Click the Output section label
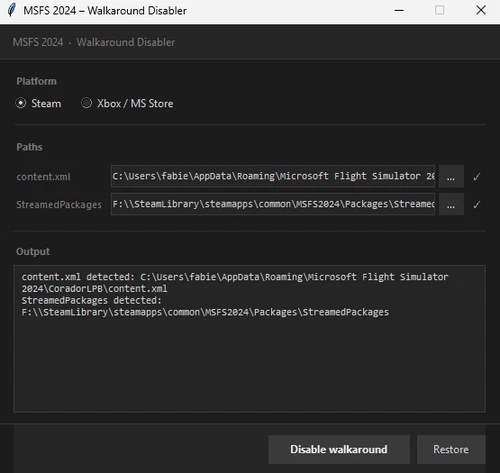The height and width of the screenshot is (473, 500). coord(33,251)
